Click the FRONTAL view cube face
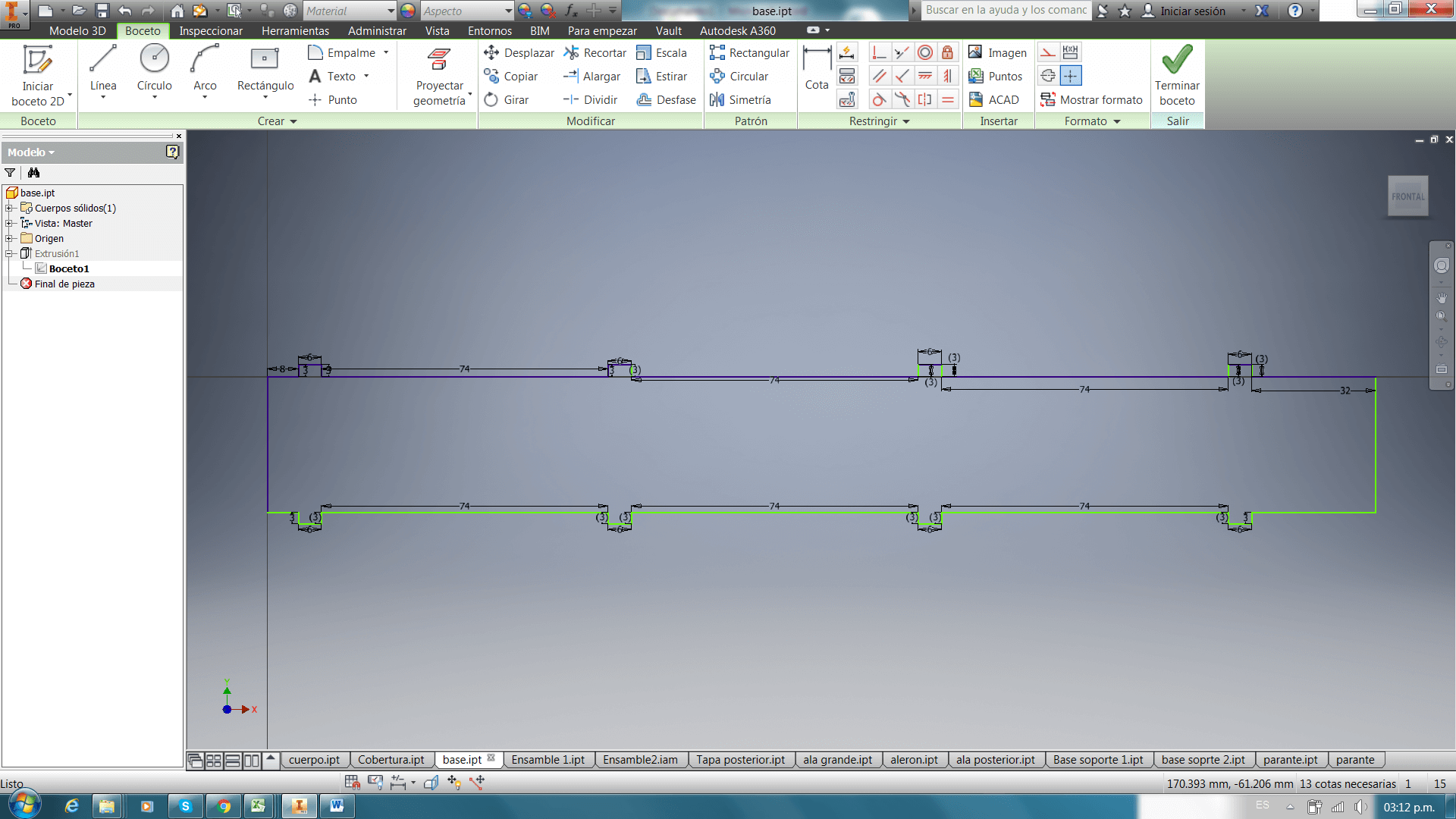This screenshot has width=1456, height=819. pos(1407,196)
